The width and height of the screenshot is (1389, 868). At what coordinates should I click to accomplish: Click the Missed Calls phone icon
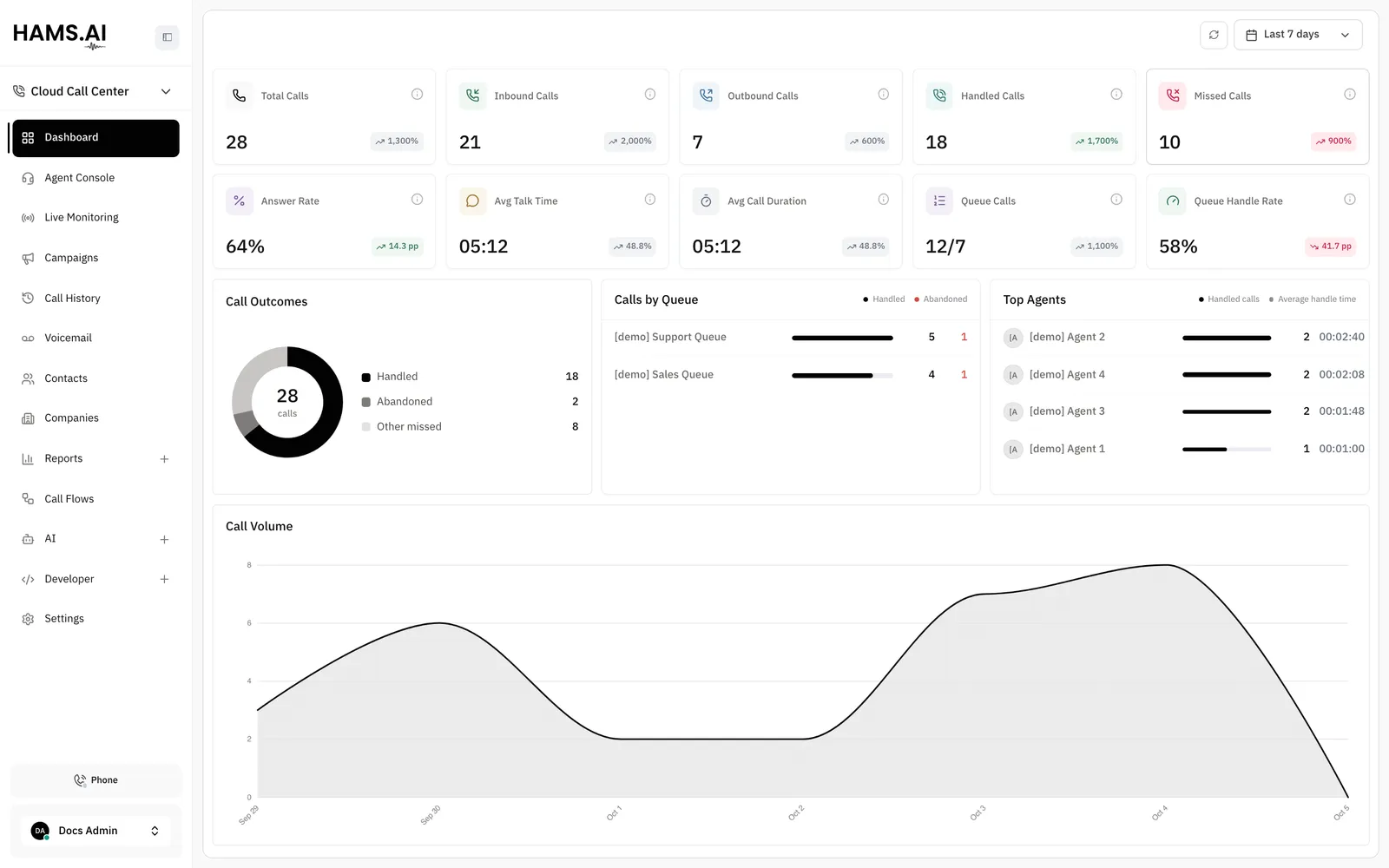click(1173, 95)
